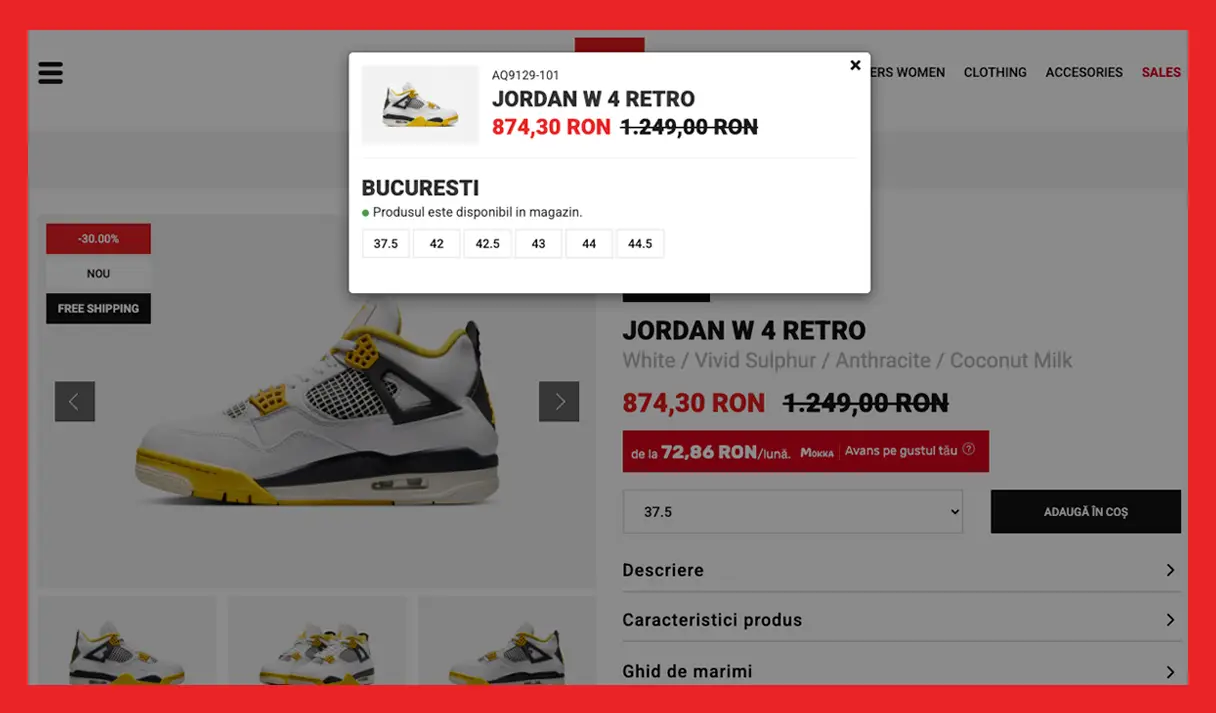Click the Mokka info question mark icon
The width and height of the screenshot is (1216, 713).
click(x=968, y=450)
